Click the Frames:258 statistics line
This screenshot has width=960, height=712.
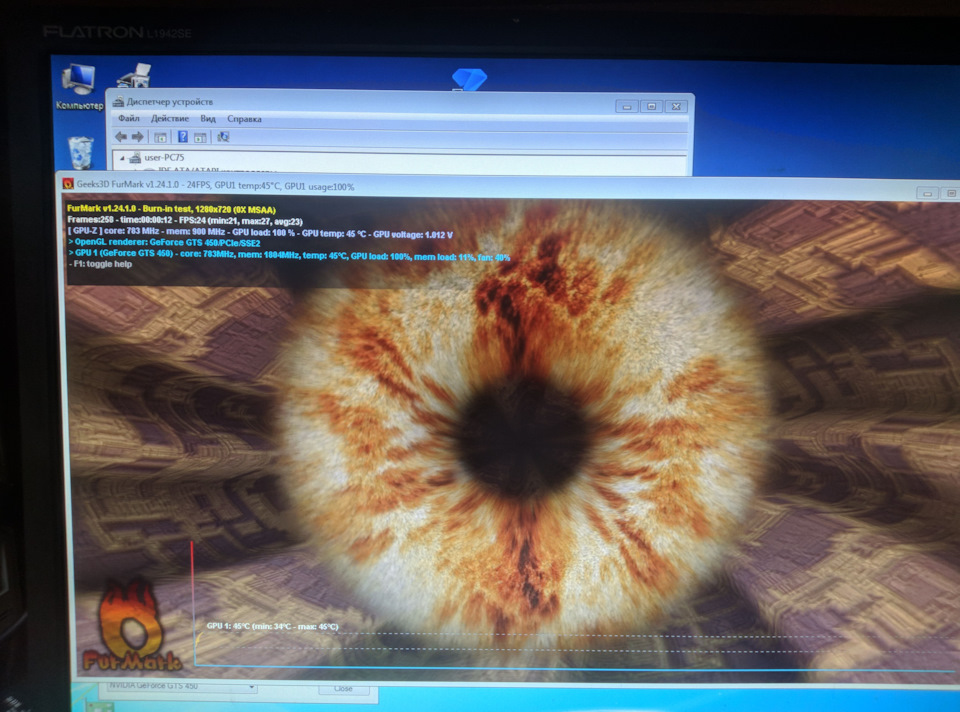185,220
